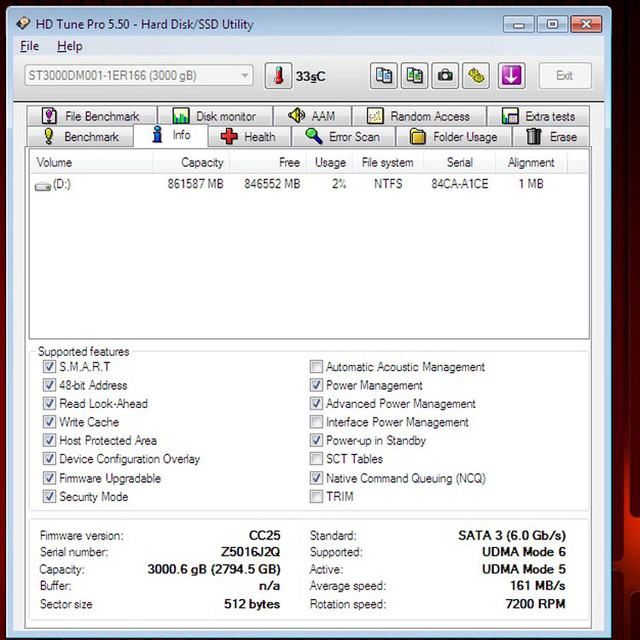The width and height of the screenshot is (640, 640).
Task: Toggle the Advanced Power Management checkbox
Action: (x=316, y=403)
